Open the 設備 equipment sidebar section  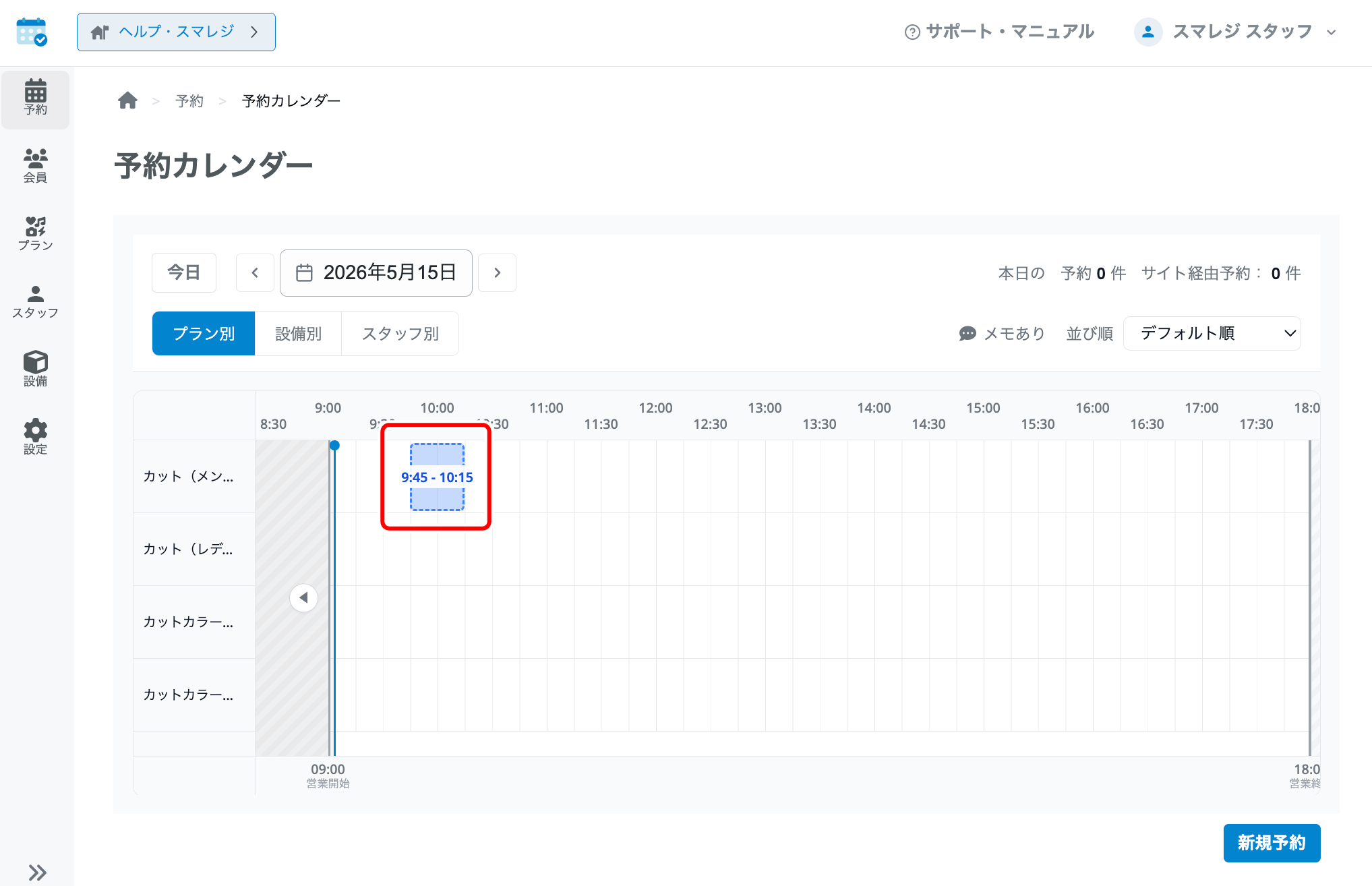click(x=36, y=369)
